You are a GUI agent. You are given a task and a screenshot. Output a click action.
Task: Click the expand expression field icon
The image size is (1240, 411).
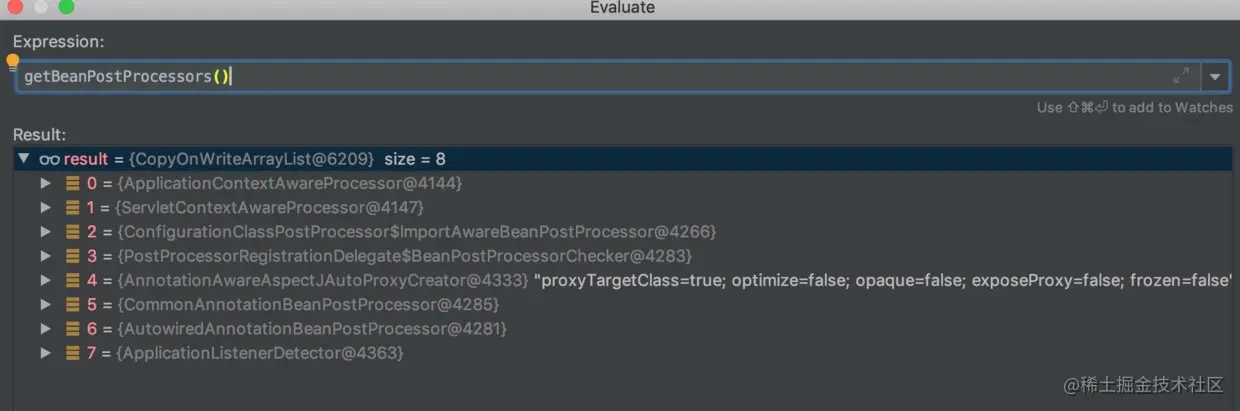click(1181, 76)
